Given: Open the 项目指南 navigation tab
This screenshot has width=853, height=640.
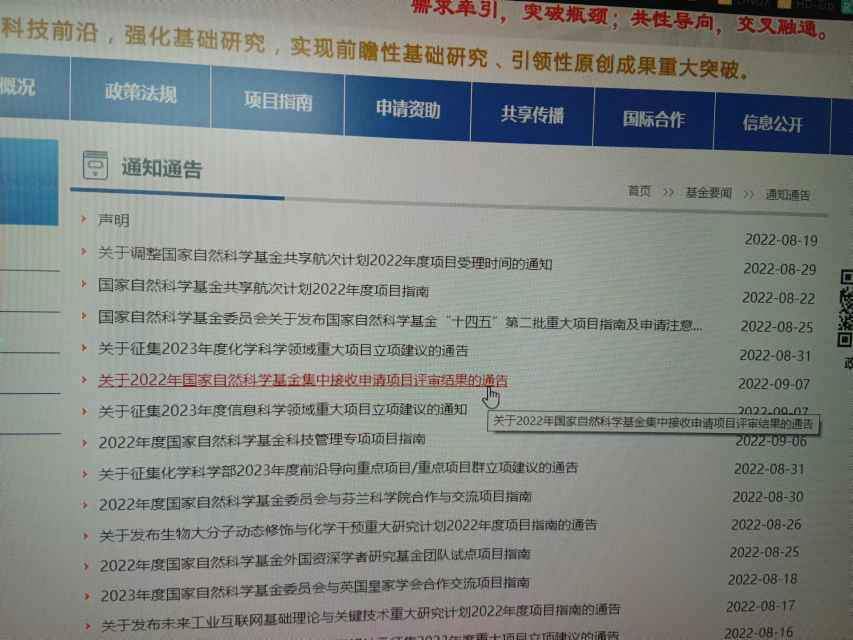Looking at the screenshot, I should [x=278, y=101].
